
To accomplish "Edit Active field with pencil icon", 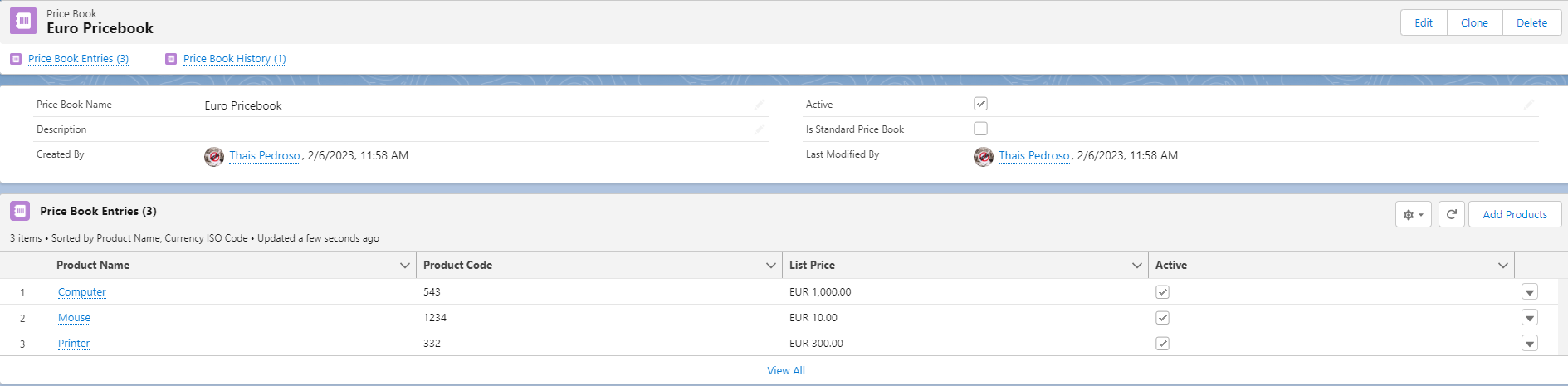I will pos(1528,105).
